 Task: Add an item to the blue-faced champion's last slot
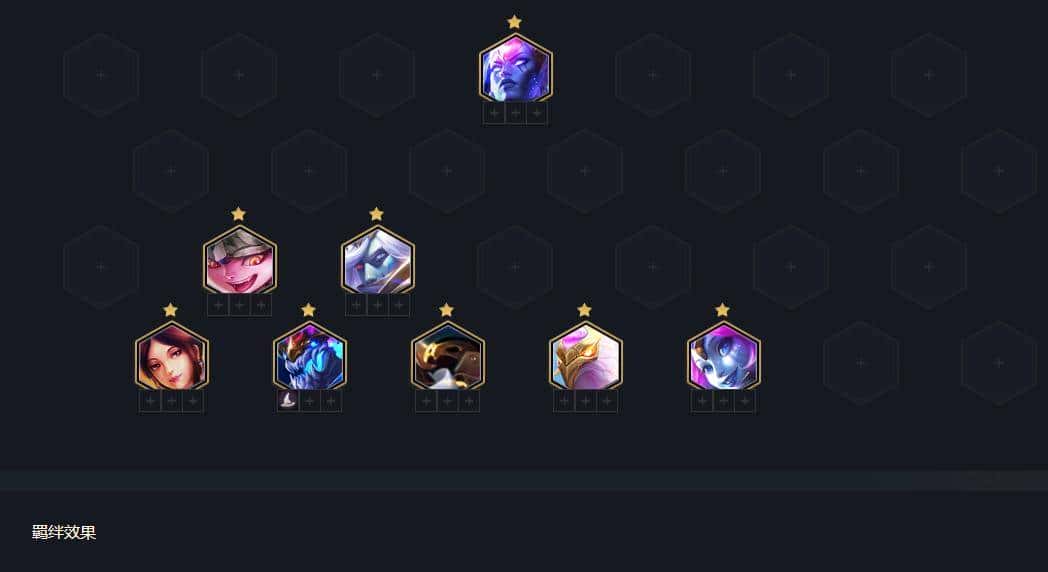point(745,401)
